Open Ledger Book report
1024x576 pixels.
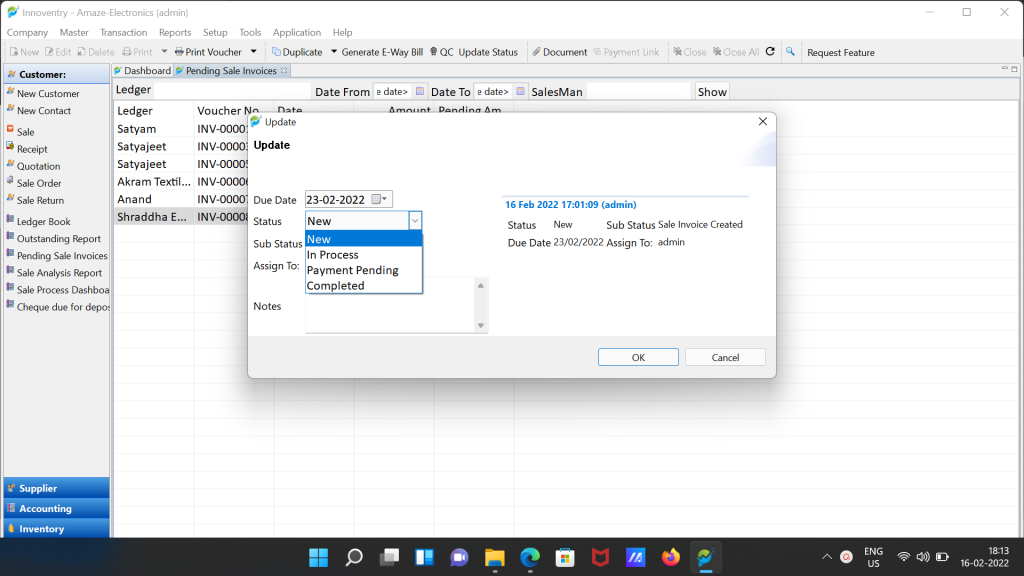coord(43,221)
